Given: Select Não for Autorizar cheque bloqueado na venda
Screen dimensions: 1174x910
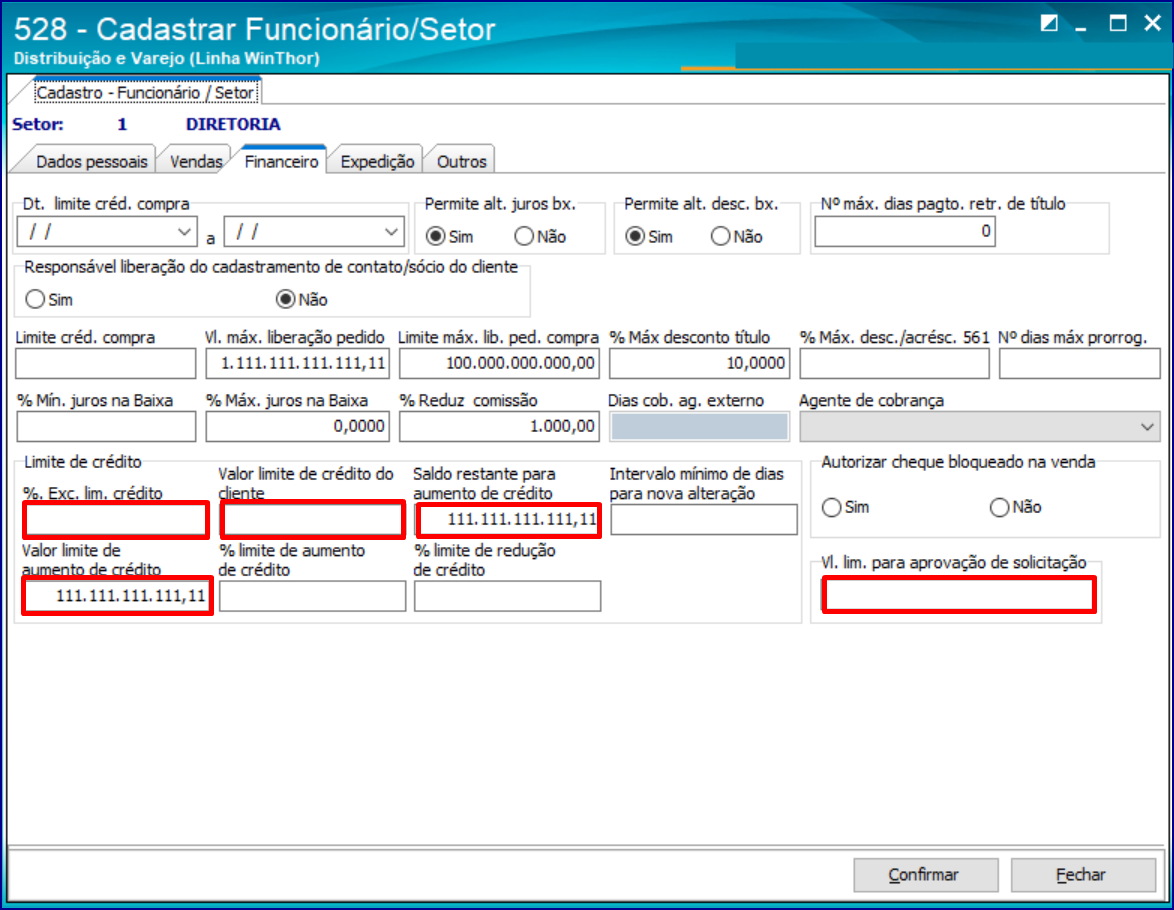Looking at the screenshot, I should coord(1000,507).
